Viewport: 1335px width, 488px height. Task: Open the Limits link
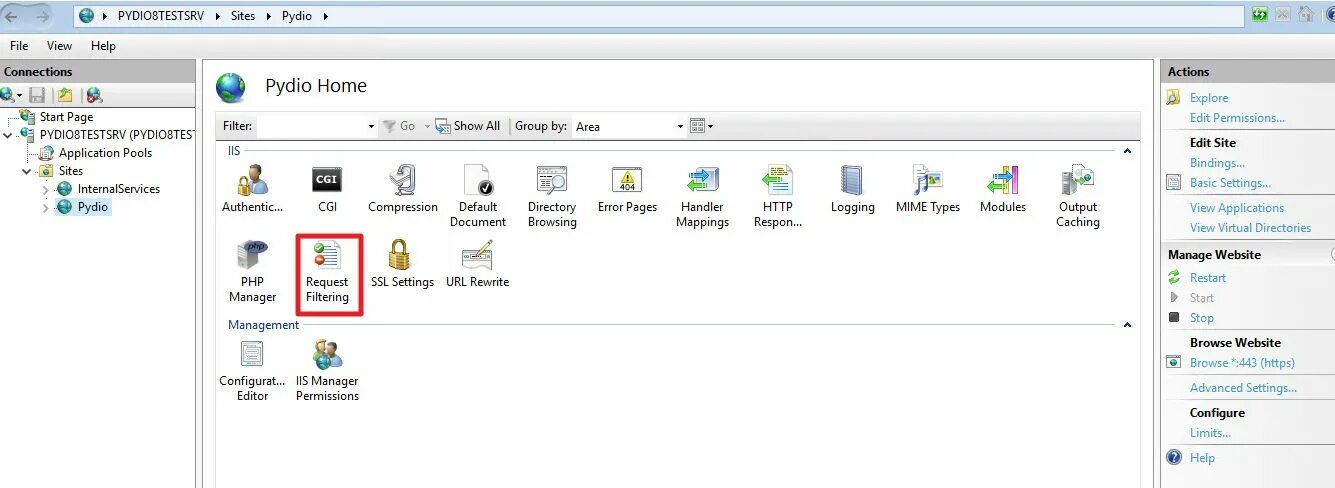coord(1210,433)
